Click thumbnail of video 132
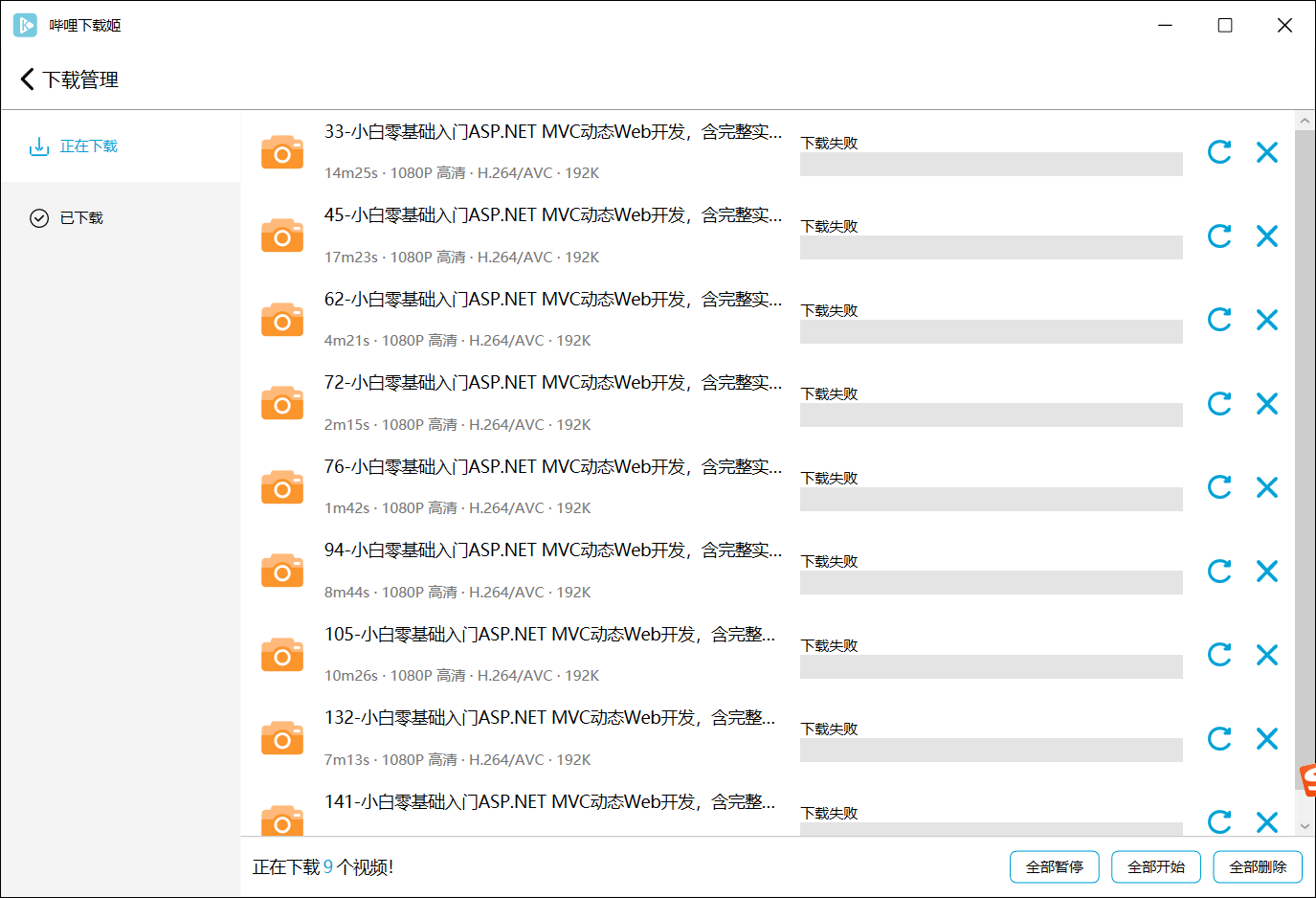This screenshot has width=1316, height=898. click(282, 738)
